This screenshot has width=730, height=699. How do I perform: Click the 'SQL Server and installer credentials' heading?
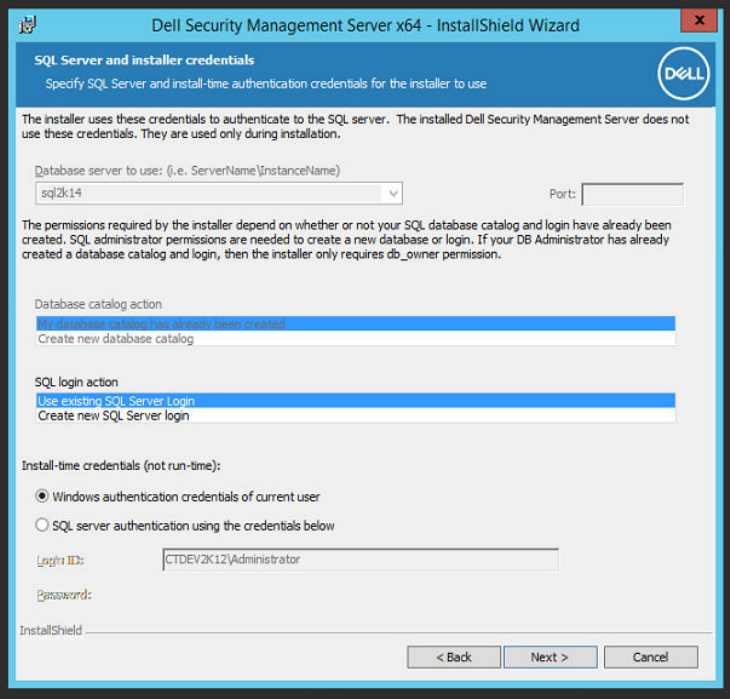click(144, 60)
